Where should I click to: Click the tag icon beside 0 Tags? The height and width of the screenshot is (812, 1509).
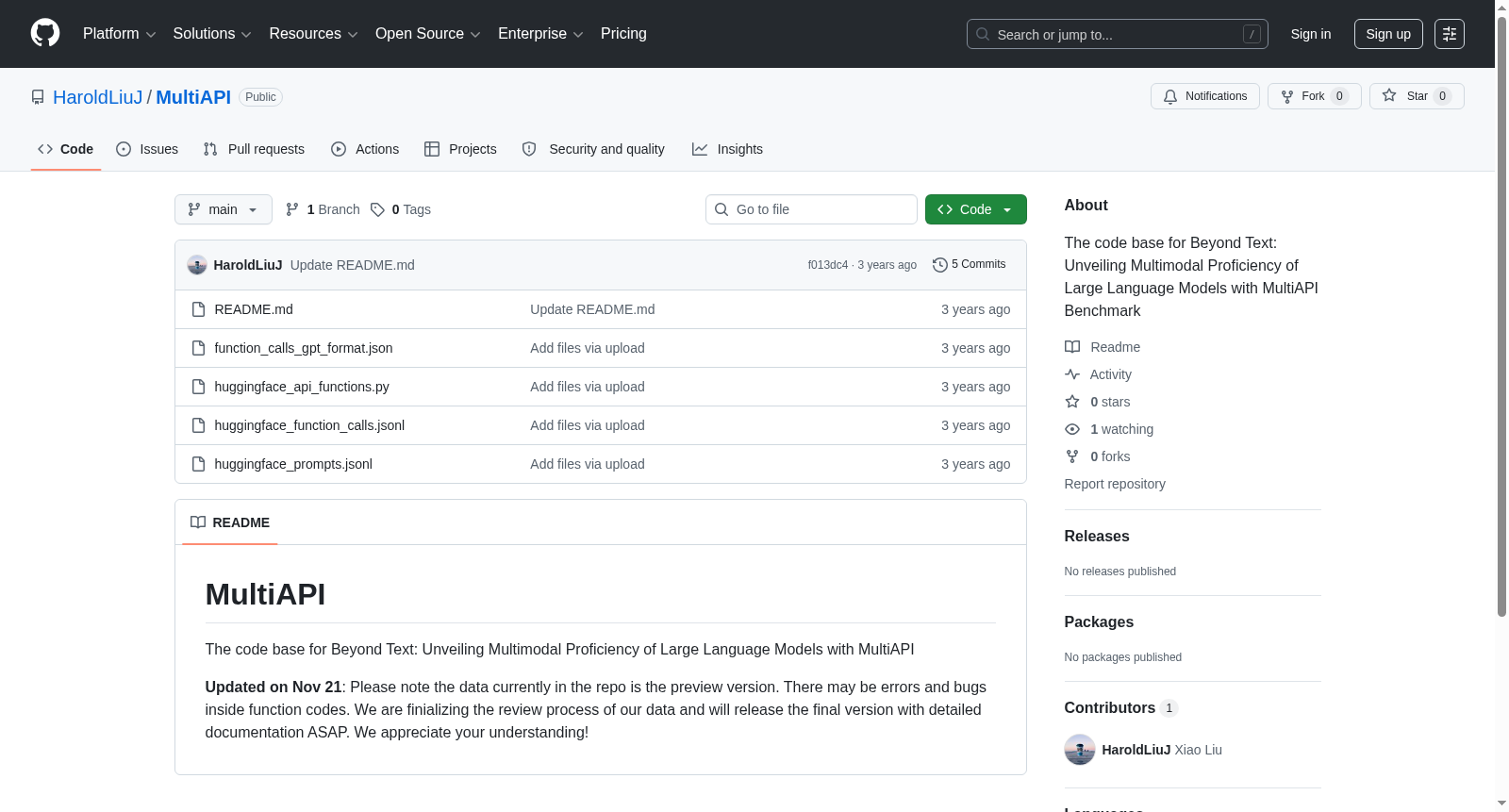pyautogui.click(x=377, y=209)
